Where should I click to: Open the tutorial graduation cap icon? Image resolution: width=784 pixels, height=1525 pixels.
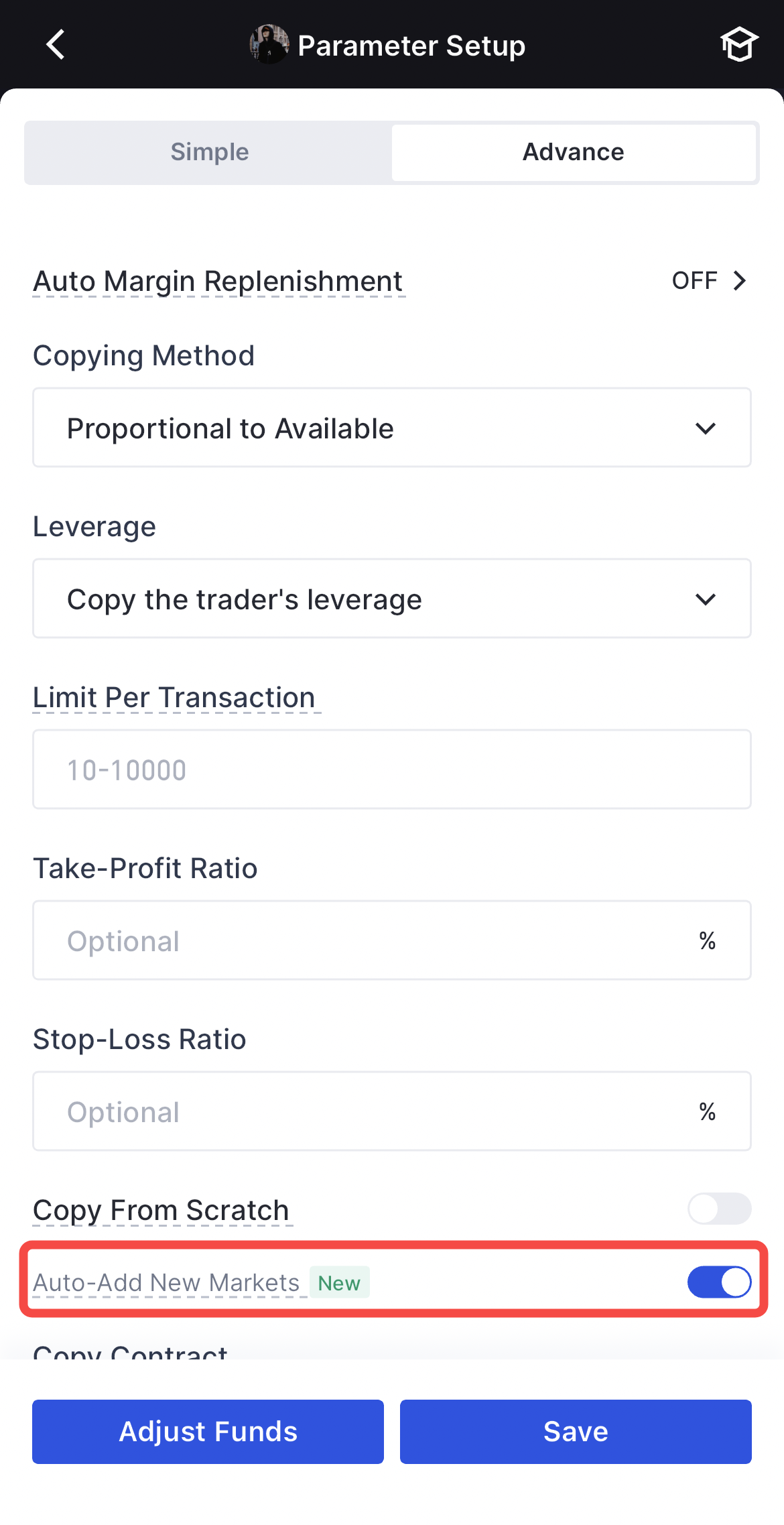pos(738,45)
